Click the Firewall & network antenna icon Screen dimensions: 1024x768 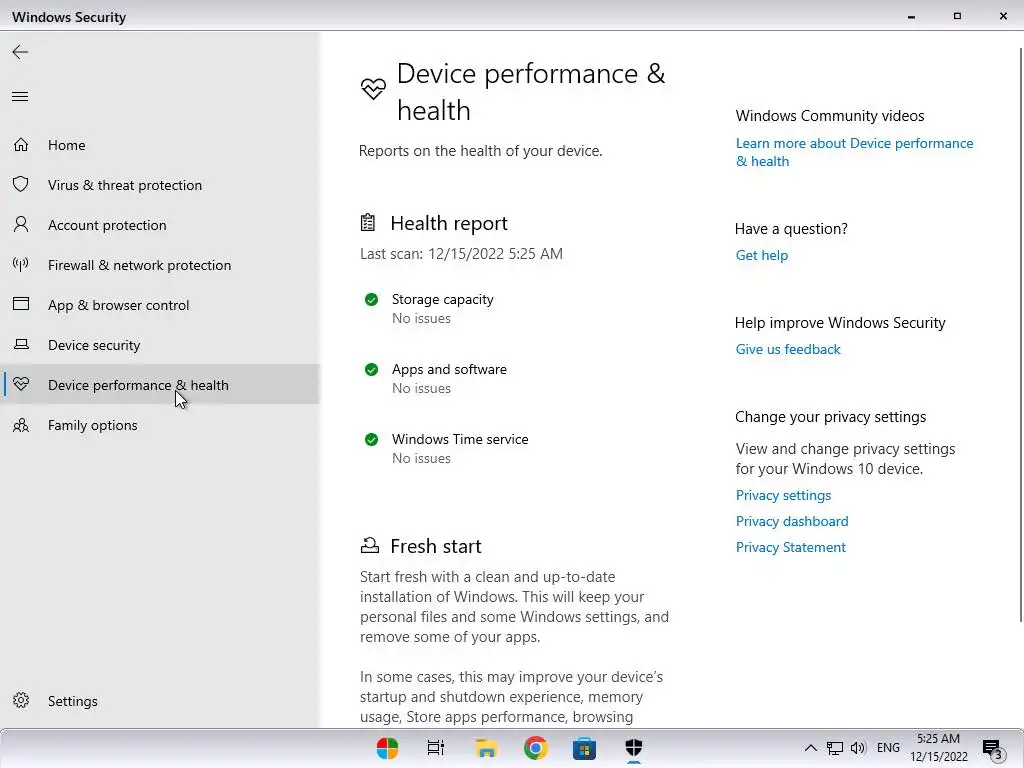pyautogui.click(x=21, y=264)
